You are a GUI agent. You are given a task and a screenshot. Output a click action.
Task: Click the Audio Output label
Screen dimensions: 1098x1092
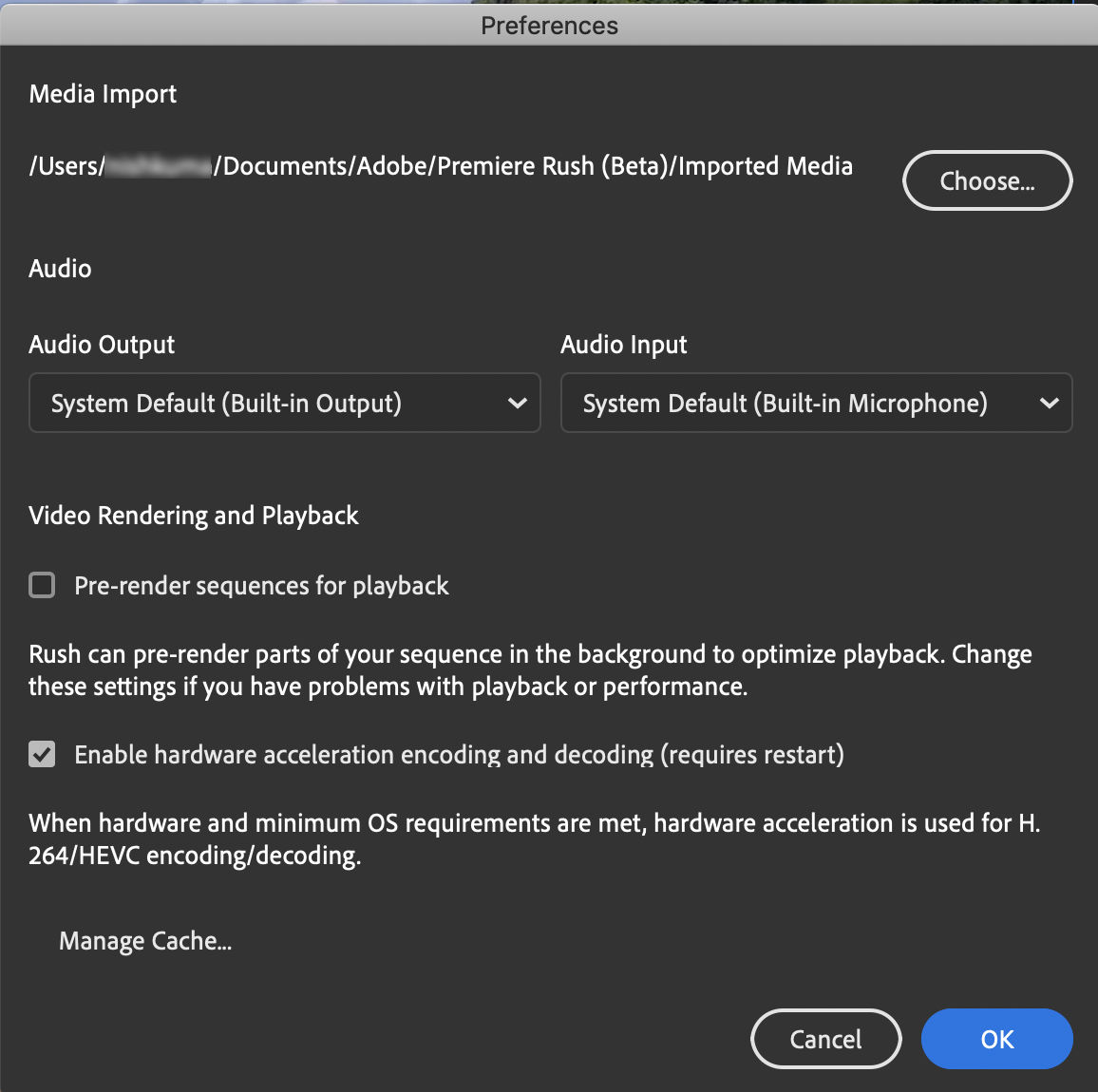pos(102,345)
